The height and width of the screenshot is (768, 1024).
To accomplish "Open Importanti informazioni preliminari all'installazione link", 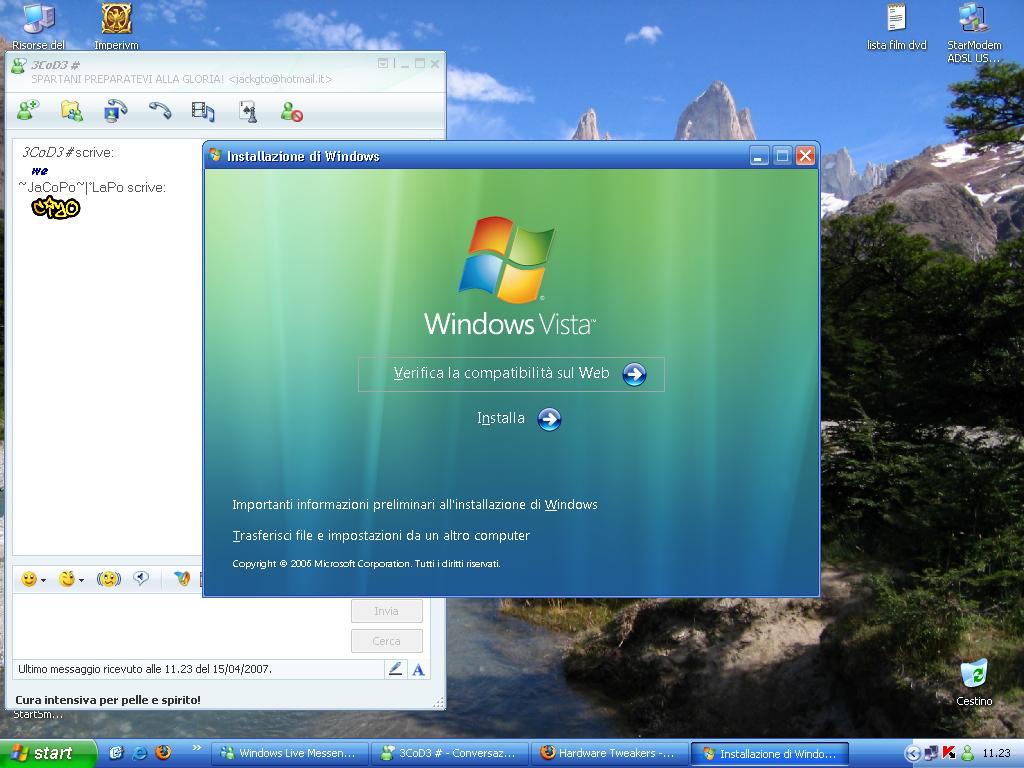I will pos(415,504).
